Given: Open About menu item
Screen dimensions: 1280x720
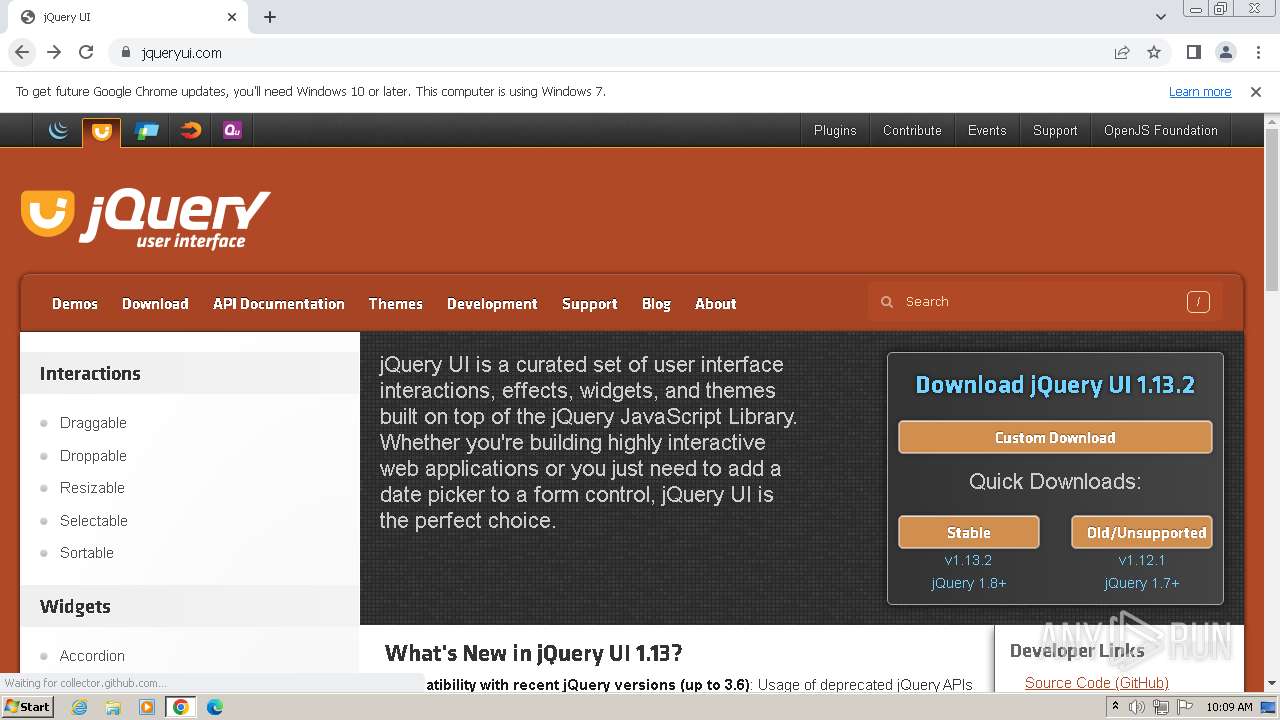Looking at the screenshot, I should pos(716,304).
